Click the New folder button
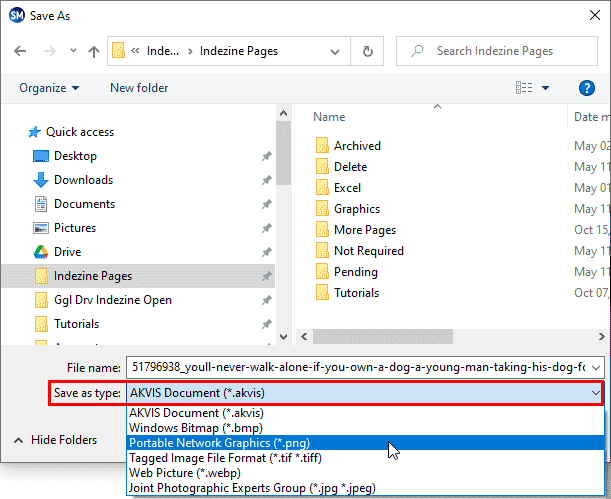Viewport: 611px width, 499px height. pyautogui.click(x=139, y=88)
